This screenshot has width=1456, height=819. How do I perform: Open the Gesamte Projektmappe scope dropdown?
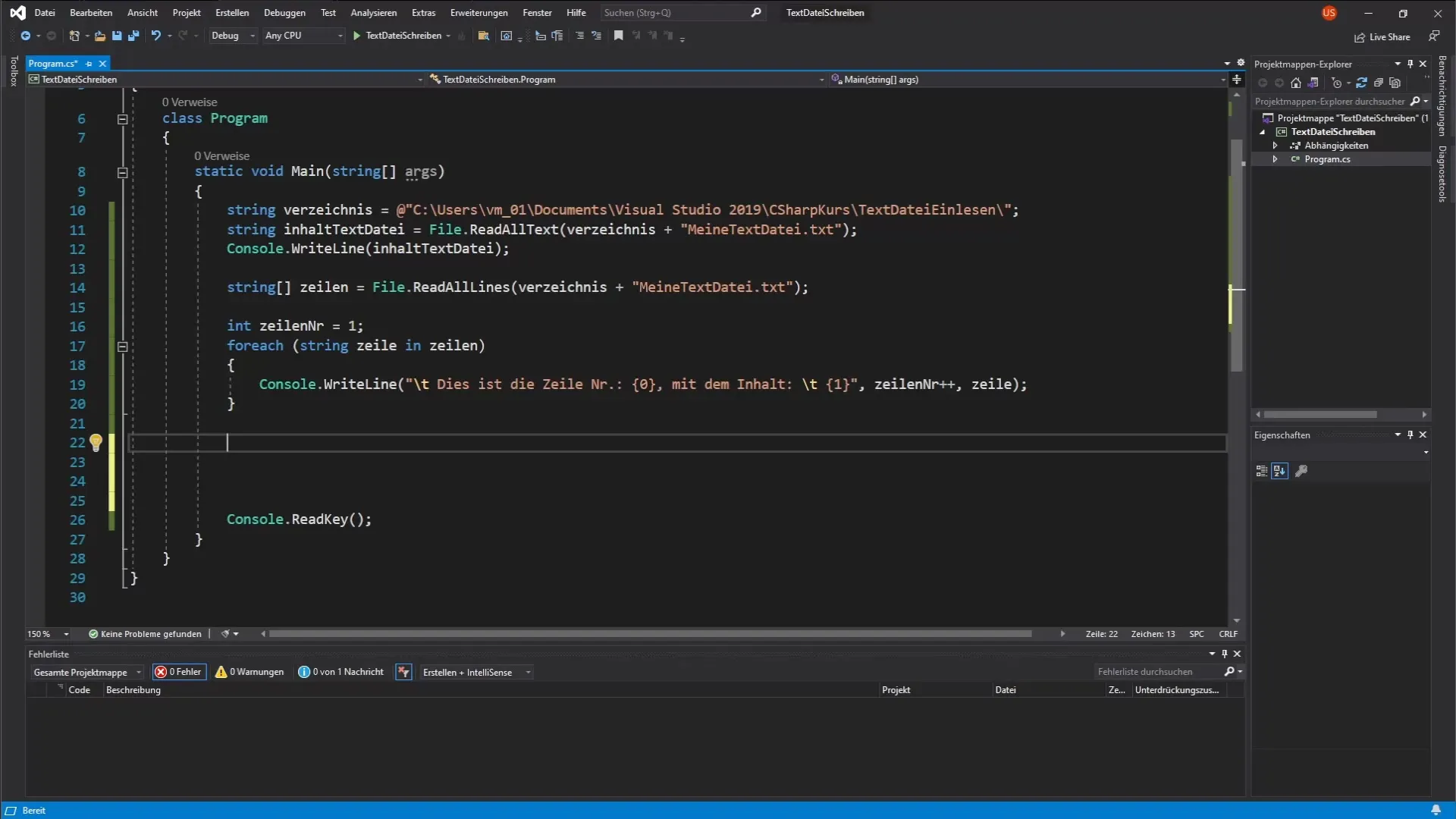click(87, 672)
